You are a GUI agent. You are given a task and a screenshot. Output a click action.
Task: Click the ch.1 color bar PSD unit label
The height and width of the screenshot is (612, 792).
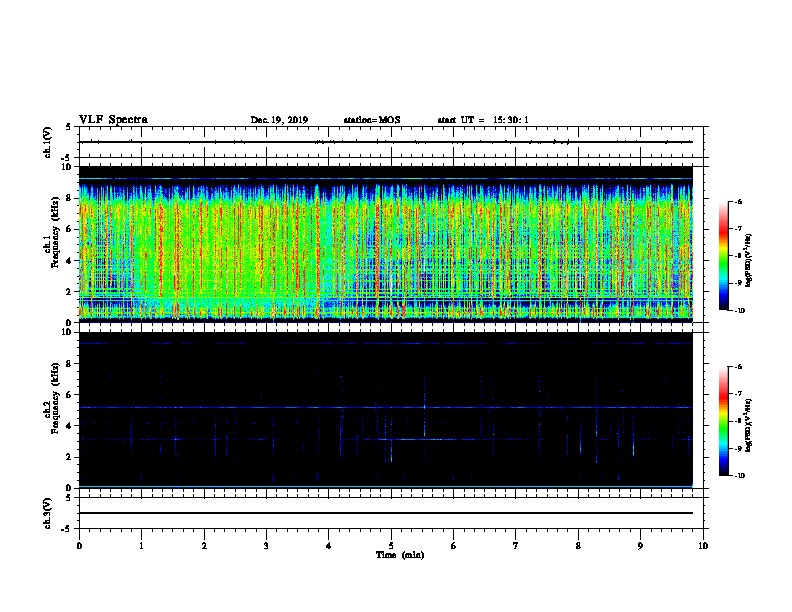(x=749, y=260)
